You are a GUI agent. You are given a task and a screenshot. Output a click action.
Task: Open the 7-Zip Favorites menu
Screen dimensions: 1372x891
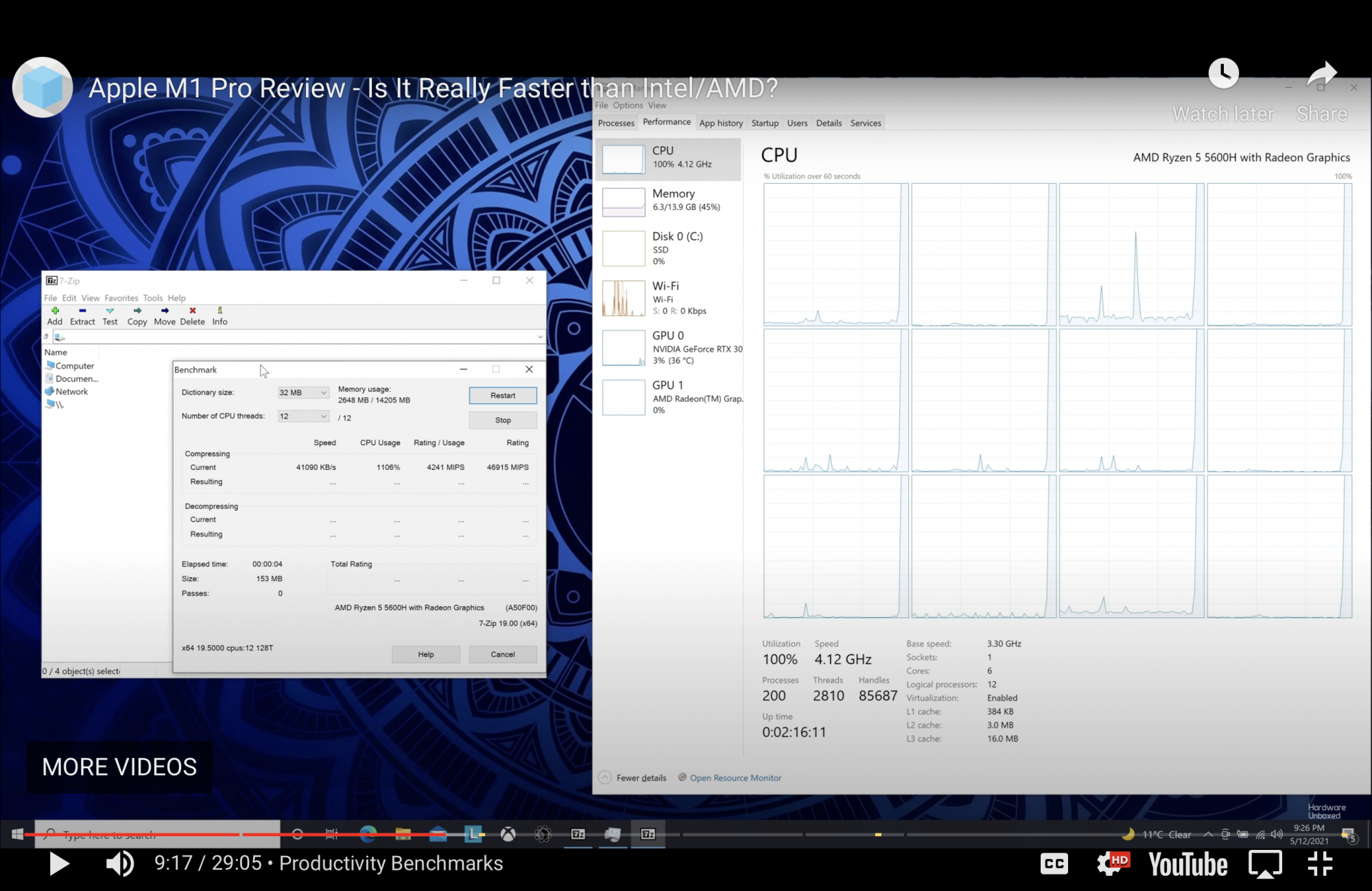(121, 298)
